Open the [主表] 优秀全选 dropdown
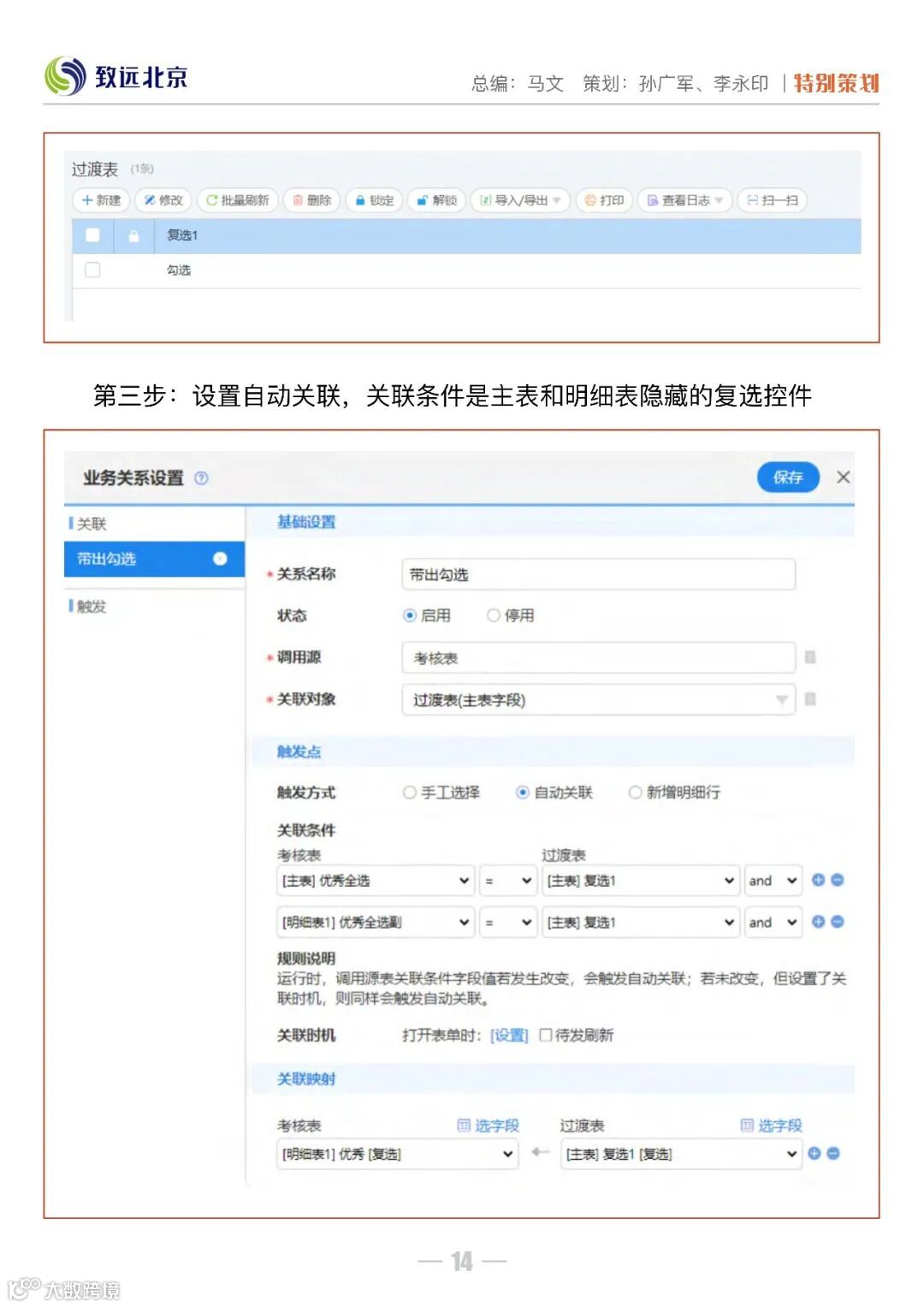 point(376,881)
